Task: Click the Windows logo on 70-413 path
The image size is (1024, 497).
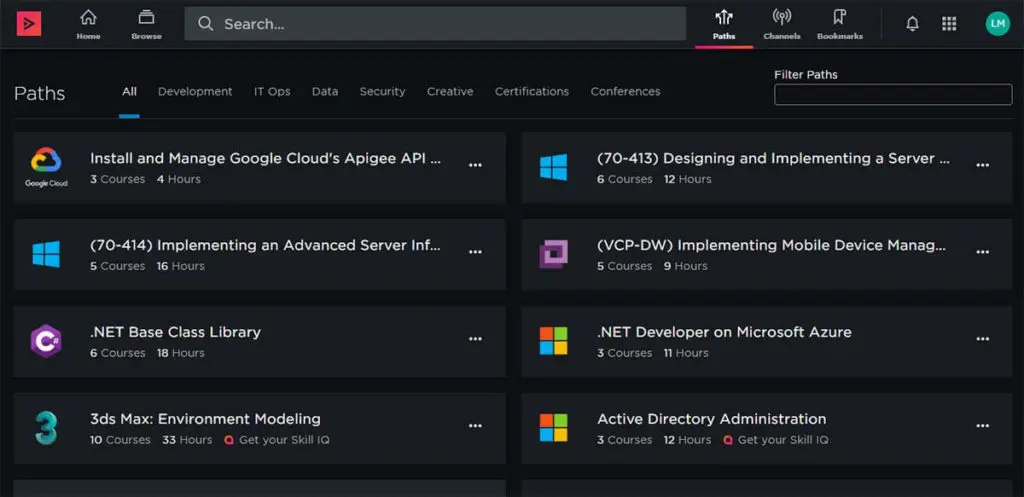Action: click(553, 167)
